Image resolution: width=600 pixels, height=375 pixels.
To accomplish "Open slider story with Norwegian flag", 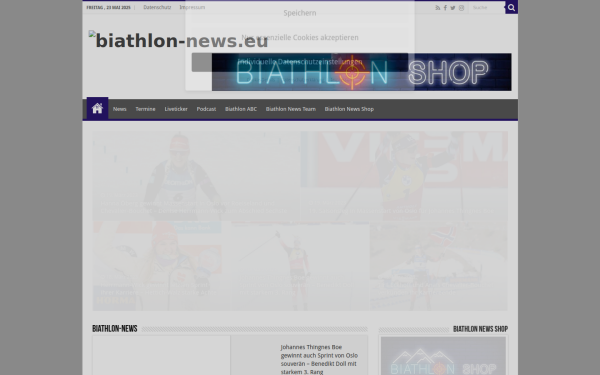I will [x=439, y=266].
